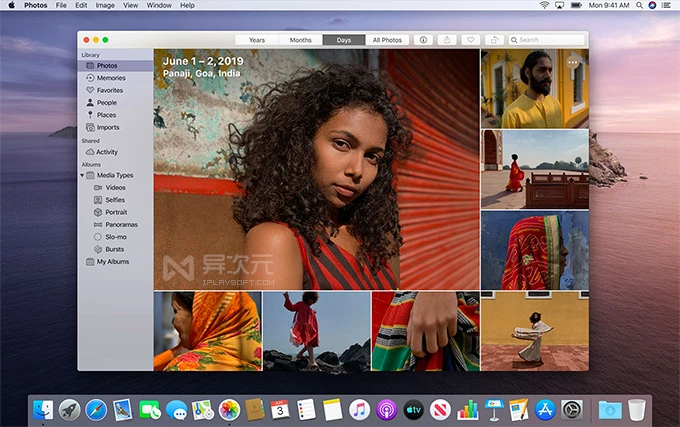Open the Window menu
Viewport: 680px width, 427px height.
click(x=159, y=5)
